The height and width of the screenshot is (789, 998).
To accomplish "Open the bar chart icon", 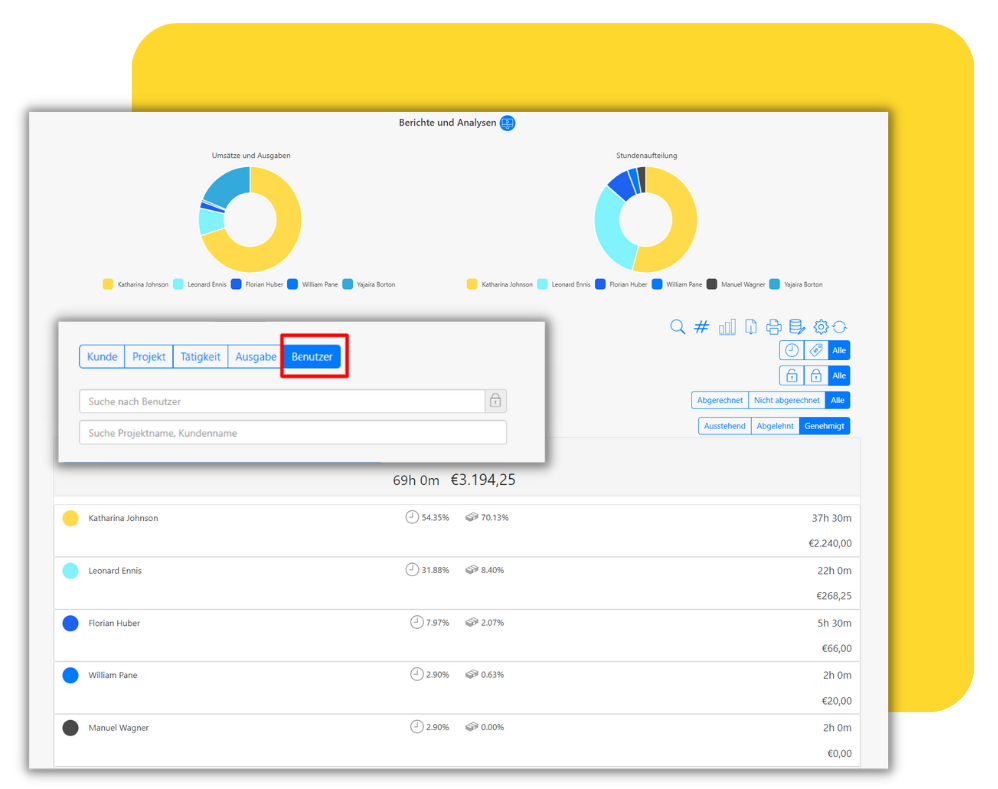I will click(x=727, y=327).
